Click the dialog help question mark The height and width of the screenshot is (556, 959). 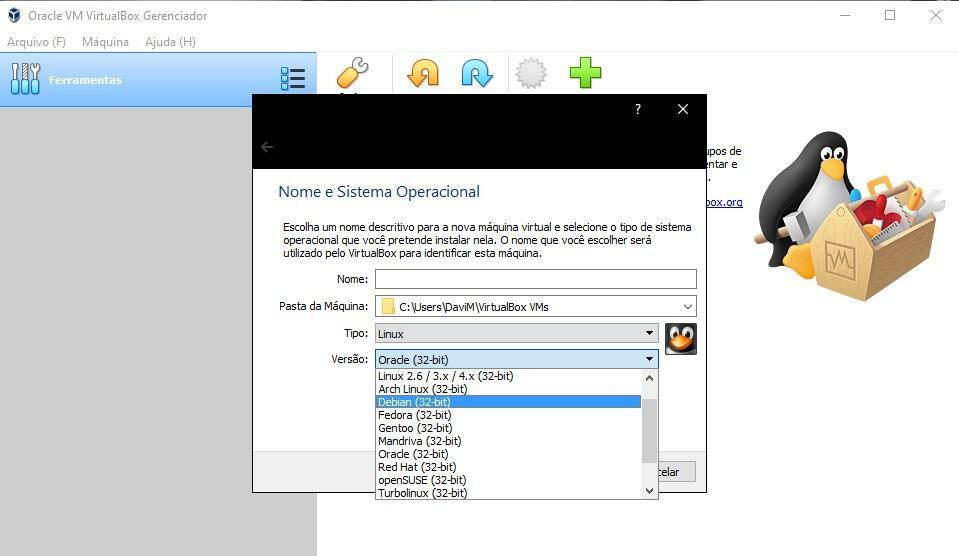[638, 109]
